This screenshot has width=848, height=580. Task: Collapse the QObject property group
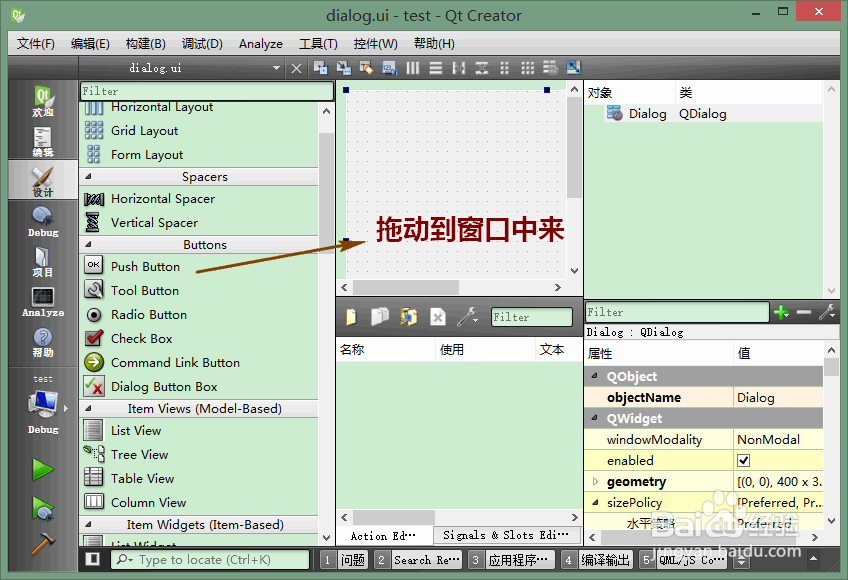[595, 376]
